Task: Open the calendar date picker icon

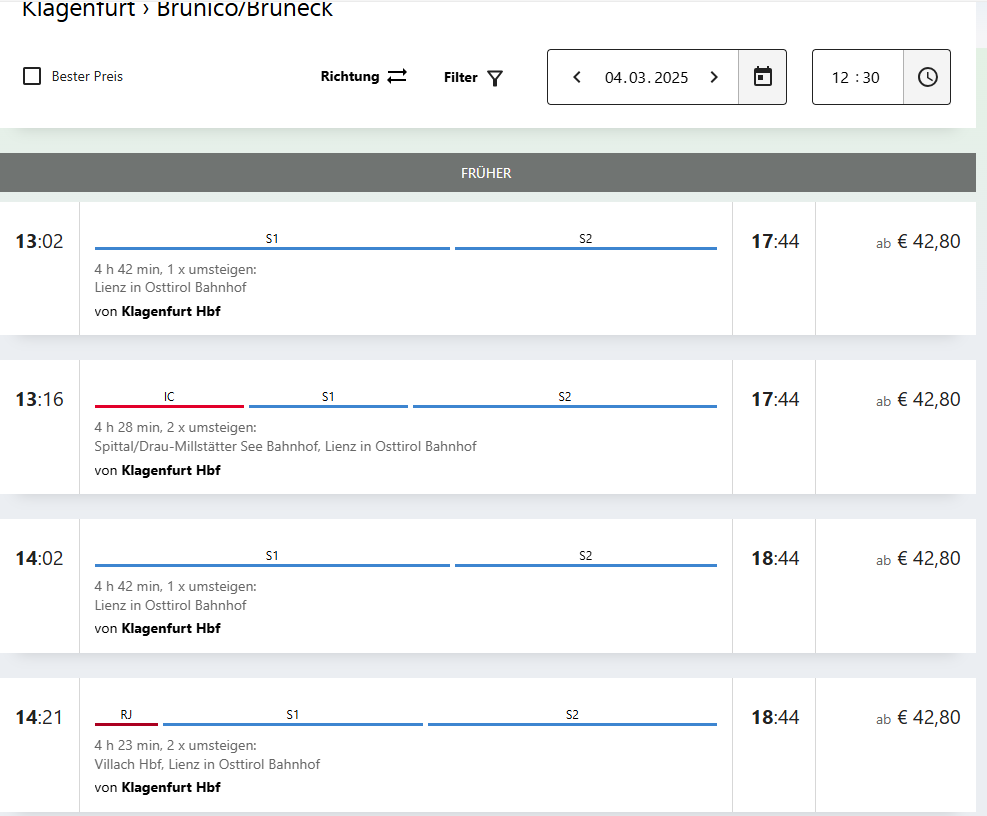Action: coord(762,77)
